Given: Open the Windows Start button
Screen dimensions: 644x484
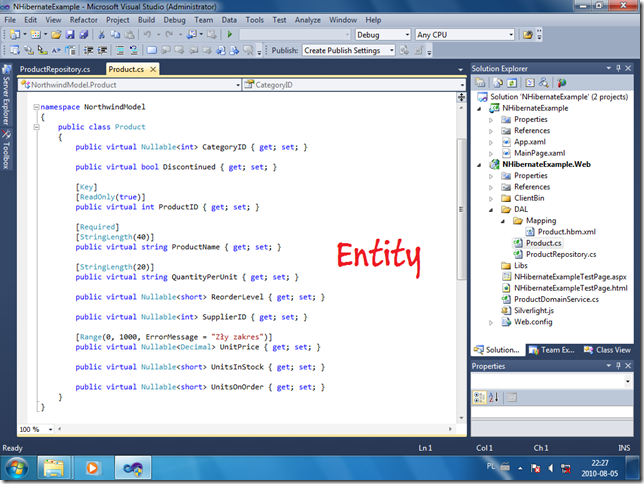Looking at the screenshot, I should coord(17,468).
